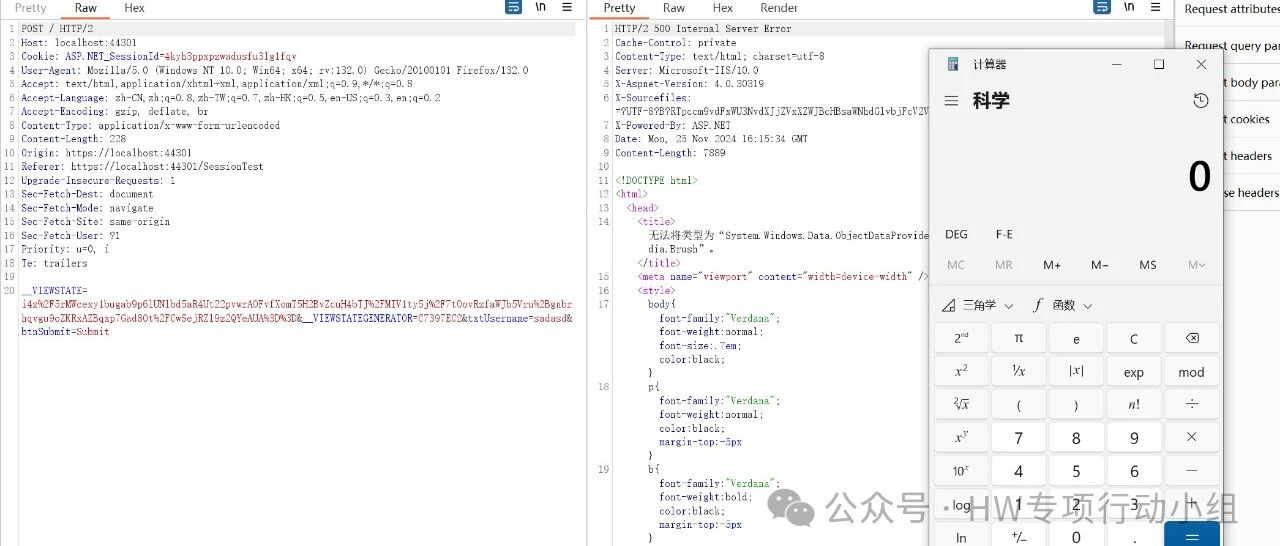Click the number 4 key
Viewport: 1280px width, 546px height.
tap(1019, 471)
